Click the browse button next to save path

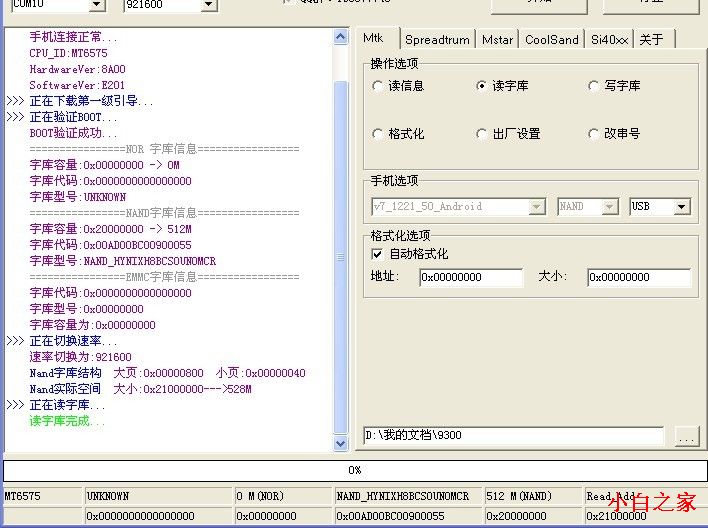coord(686,436)
